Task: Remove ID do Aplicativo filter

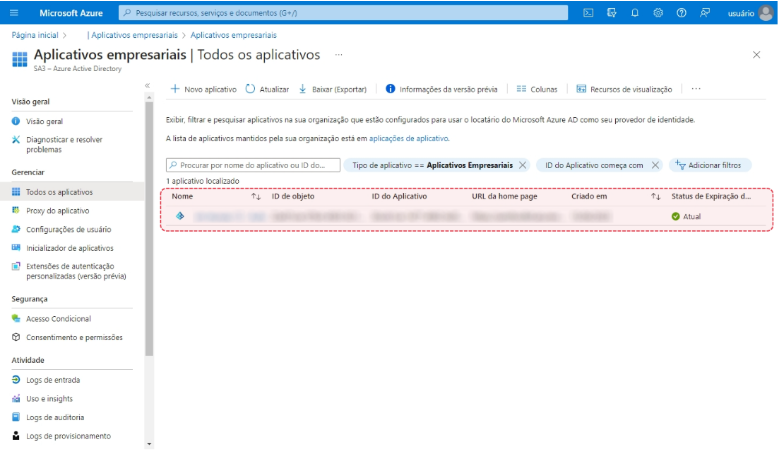Action: (x=655, y=165)
